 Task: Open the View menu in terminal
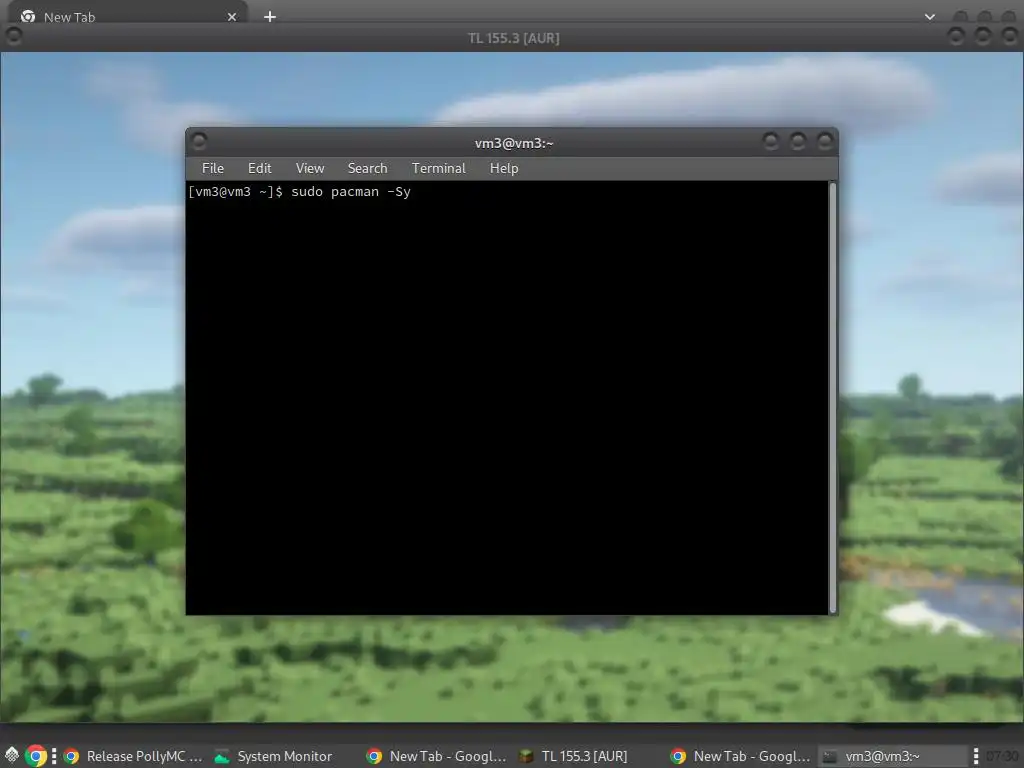[310, 168]
